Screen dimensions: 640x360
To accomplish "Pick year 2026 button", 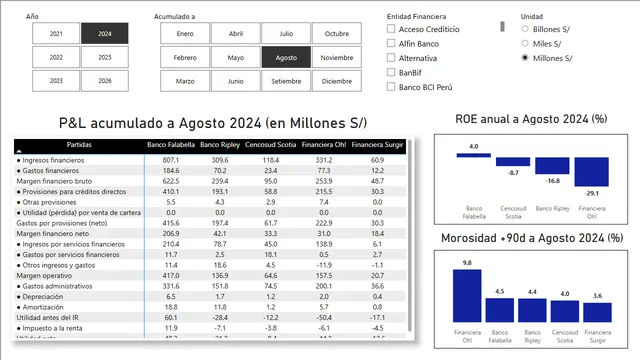I will tap(104, 81).
